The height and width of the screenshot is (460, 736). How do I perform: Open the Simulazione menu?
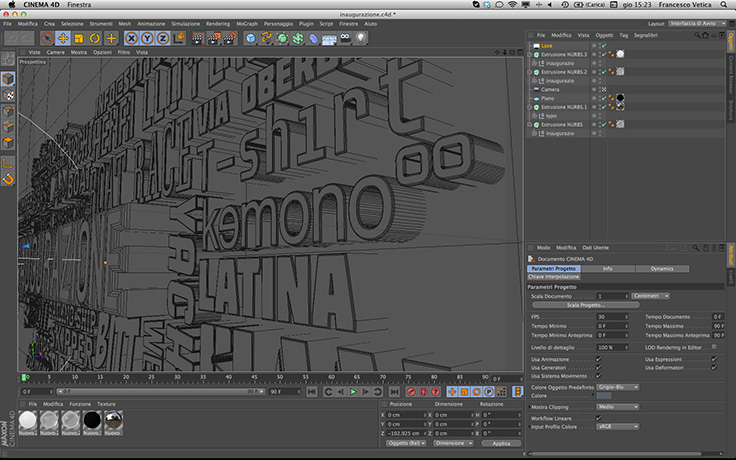coord(185,23)
